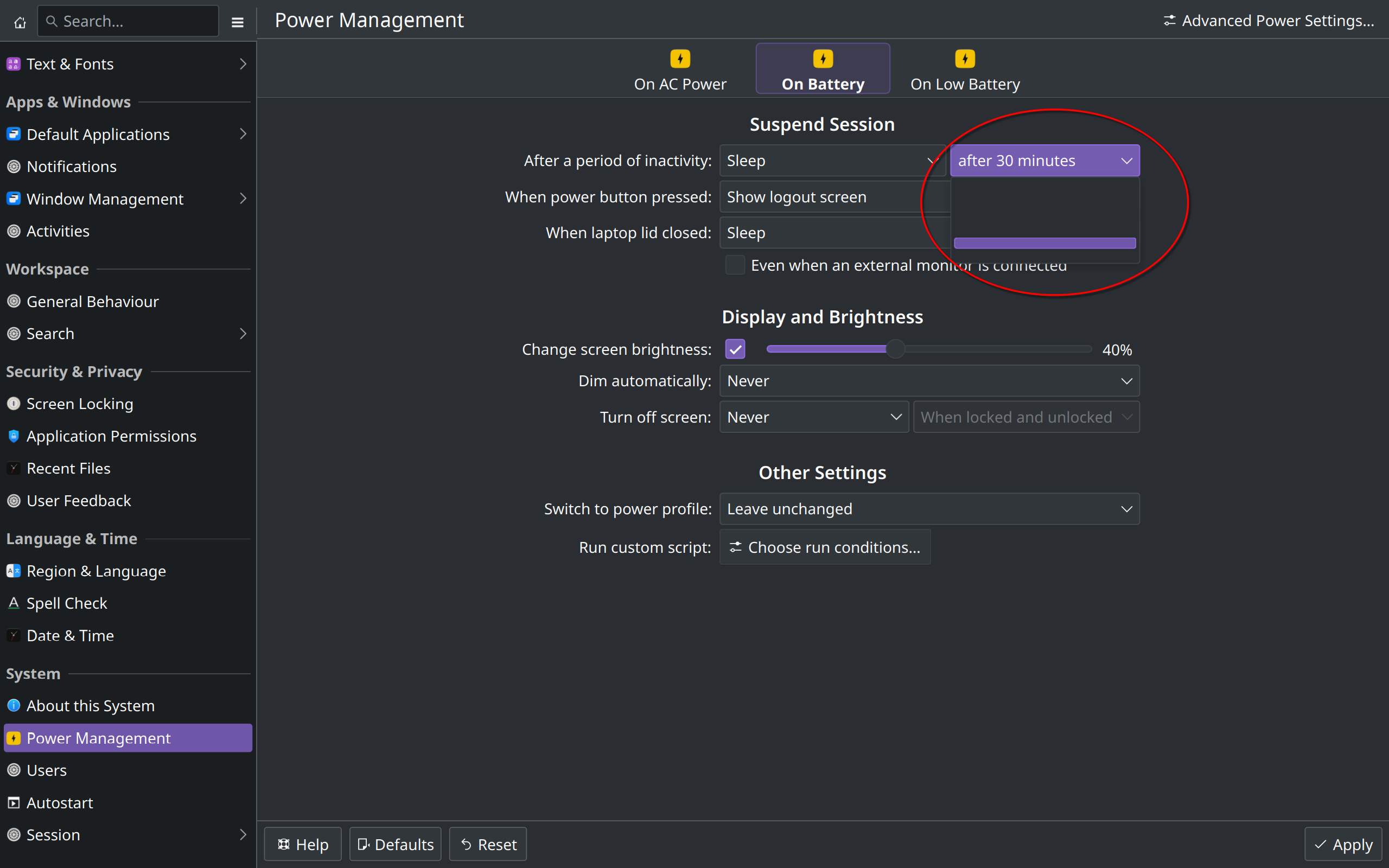This screenshot has width=1389, height=868.
Task: Open Screen Locking settings
Action: 128,404
